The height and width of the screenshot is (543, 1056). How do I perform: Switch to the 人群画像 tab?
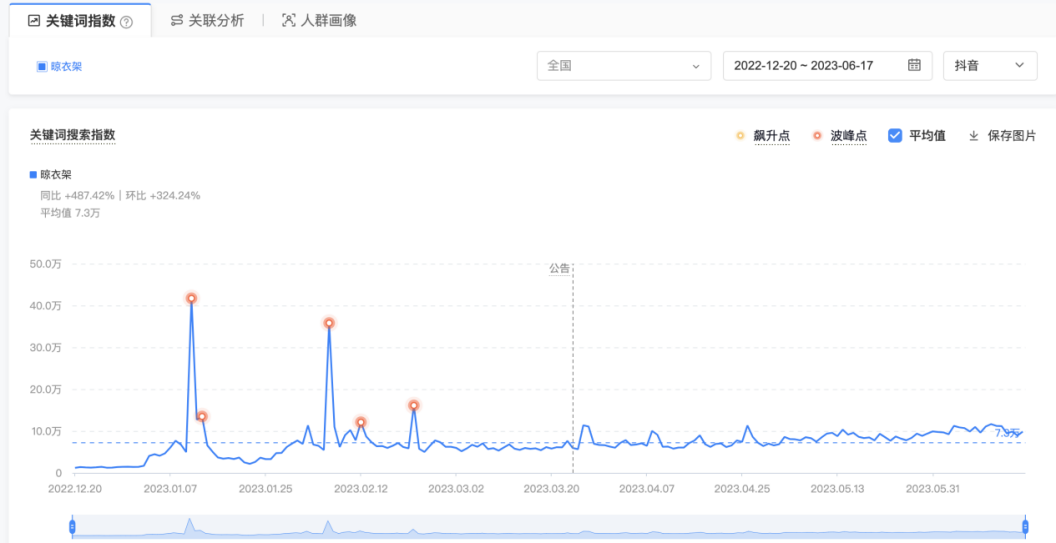coord(328,21)
